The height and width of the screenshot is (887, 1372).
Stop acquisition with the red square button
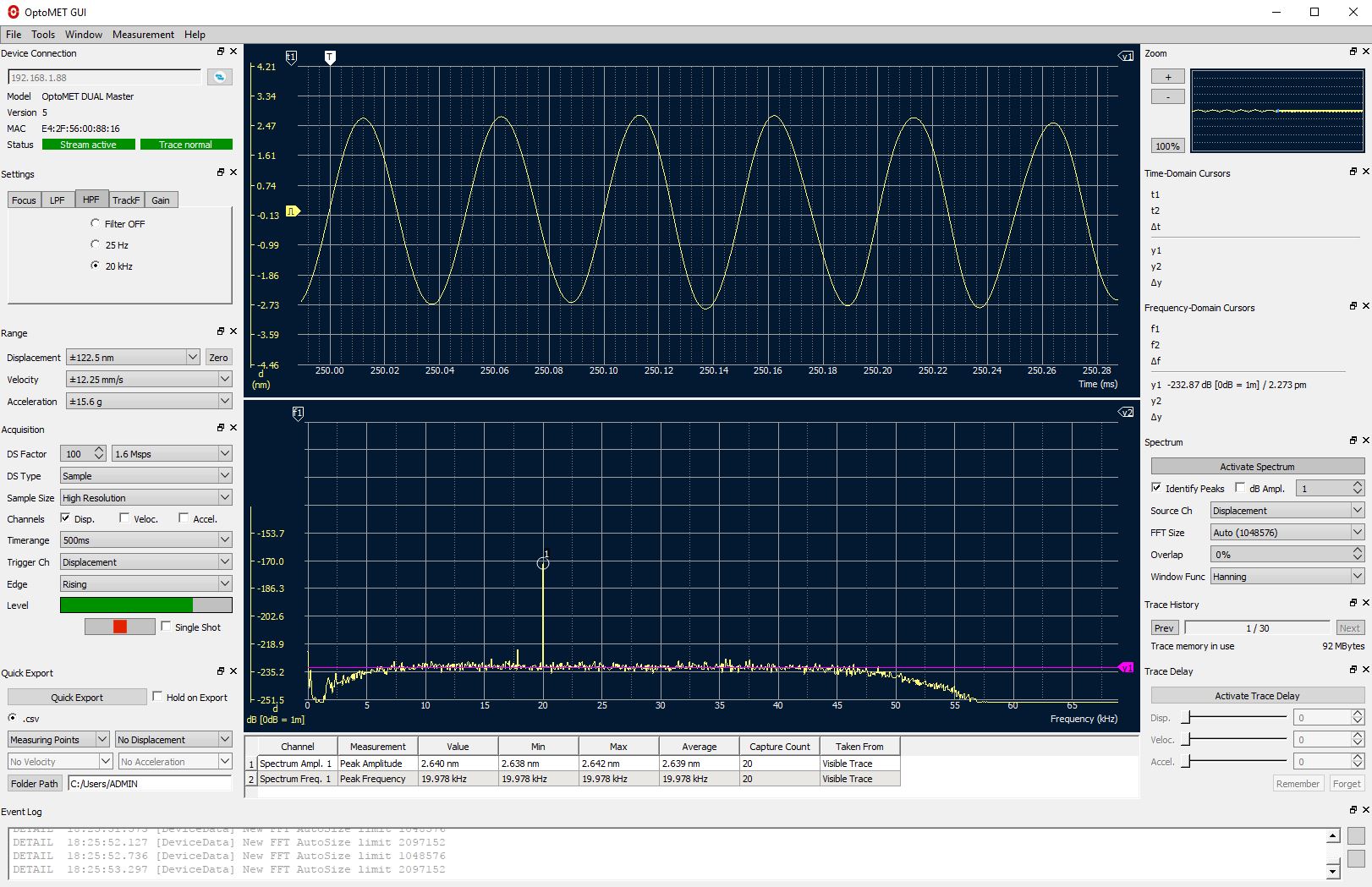point(120,627)
